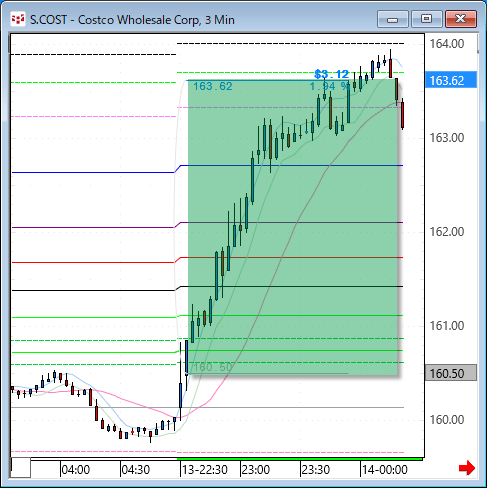
Task: Click the 23:30 time axis label
Action: (316, 470)
